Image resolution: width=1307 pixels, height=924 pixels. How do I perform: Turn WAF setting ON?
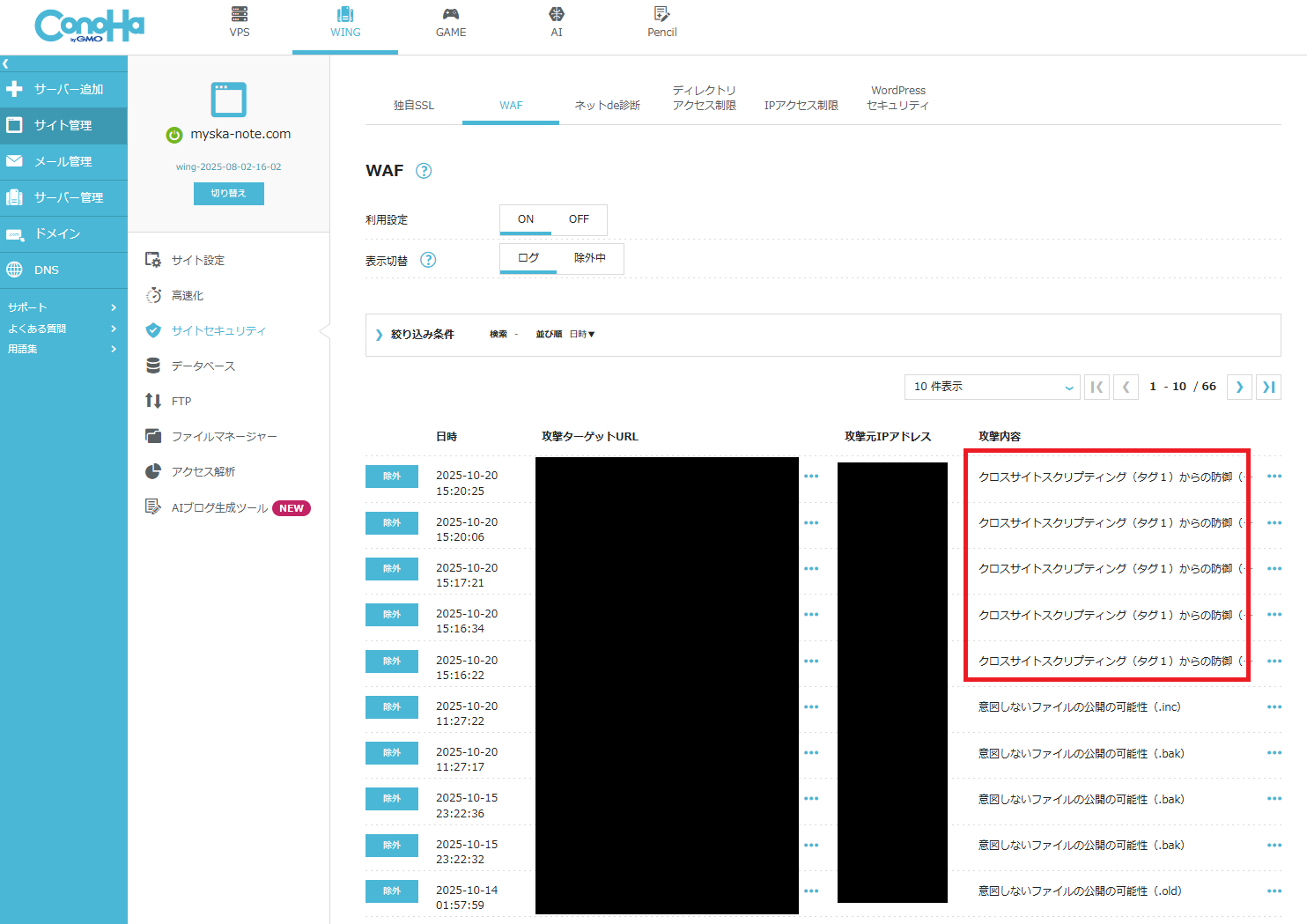tap(526, 219)
